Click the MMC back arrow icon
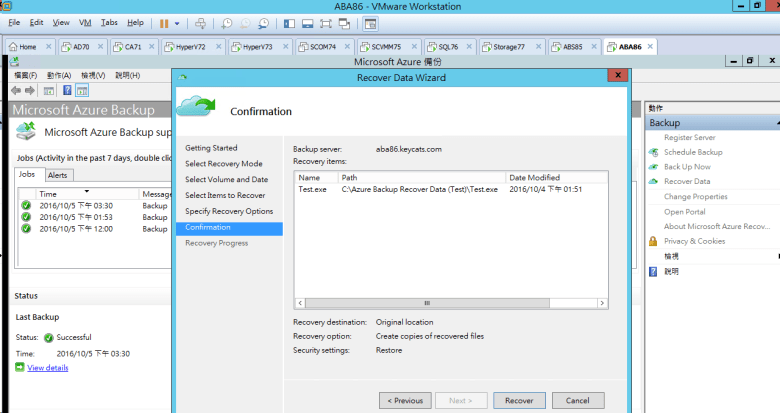 [15, 90]
